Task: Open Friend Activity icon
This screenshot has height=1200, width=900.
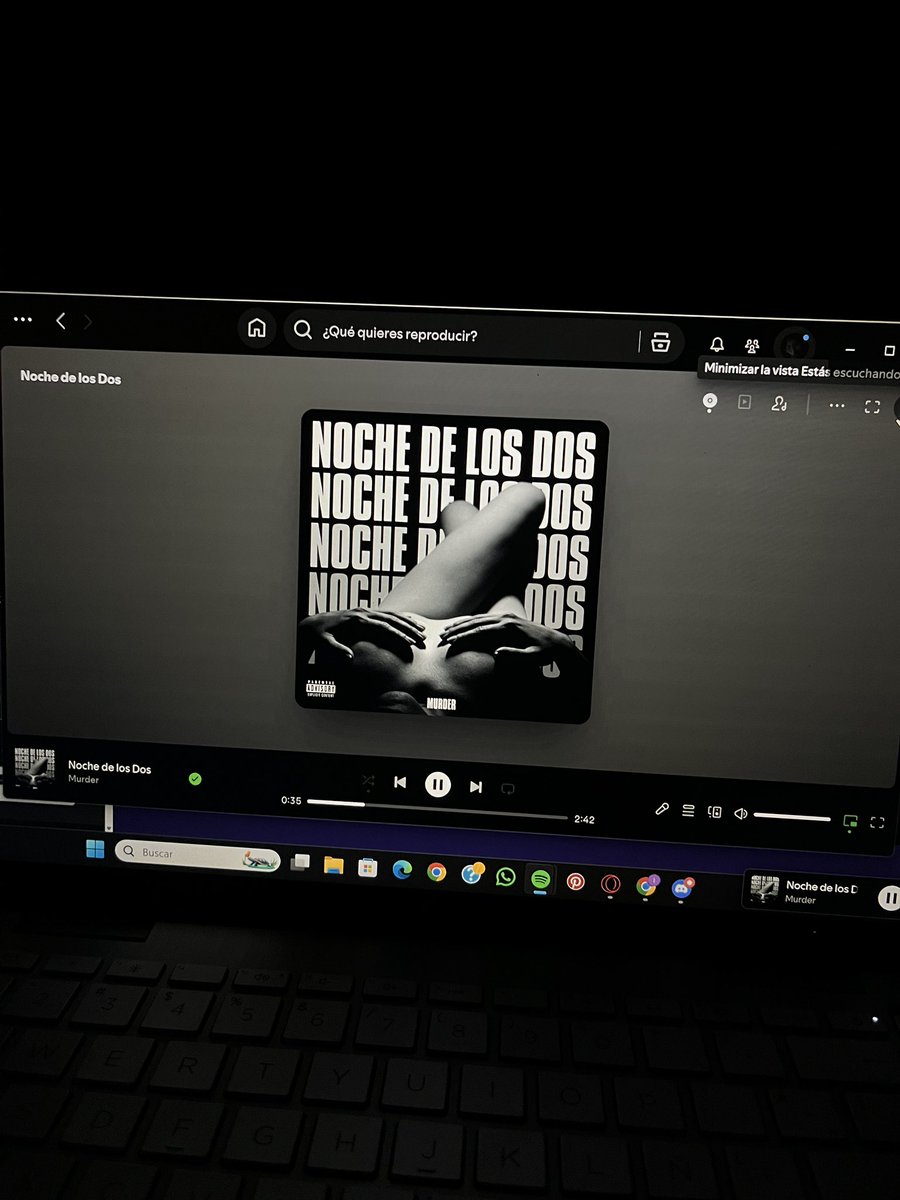Action: [x=752, y=346]
